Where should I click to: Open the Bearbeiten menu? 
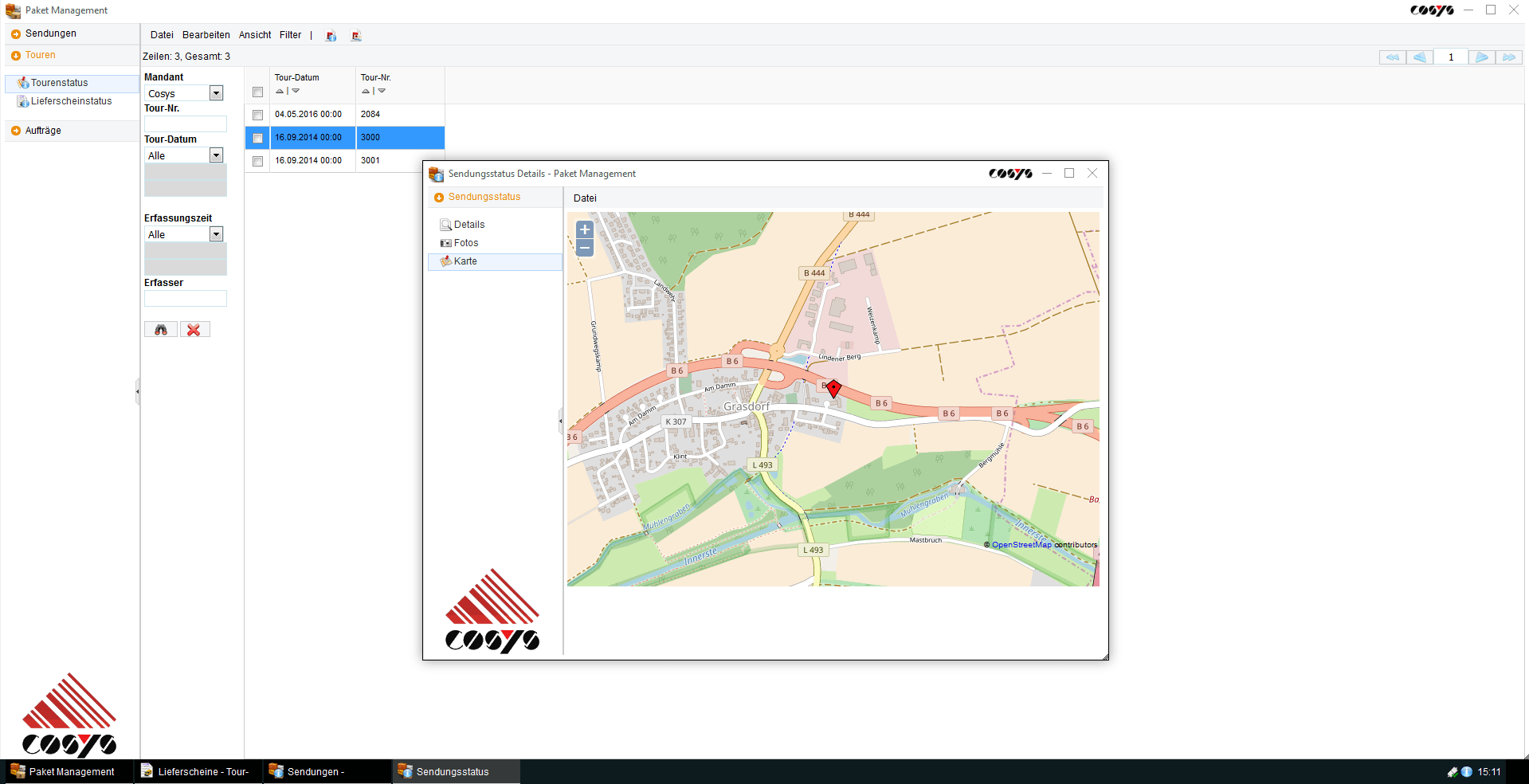coord(206,35)
